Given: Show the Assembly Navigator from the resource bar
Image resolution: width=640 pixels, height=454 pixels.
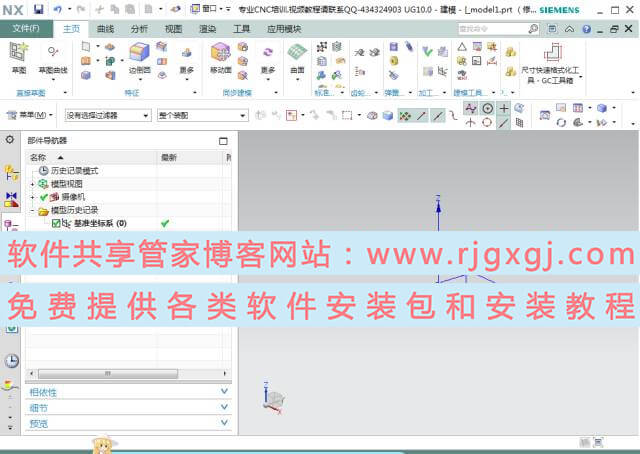Looking at the screenshot, I should 11,173.
